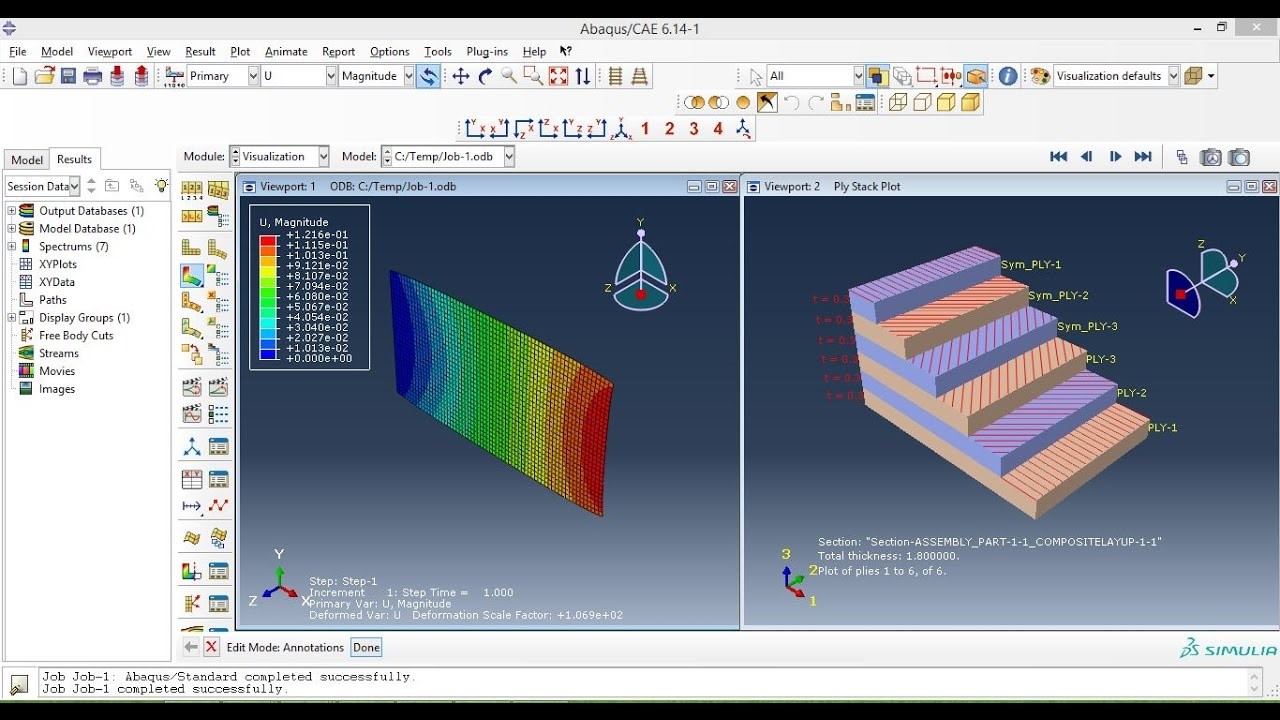Open the Module Visualization dropdown
Viewport: 1280px width, 720px height.
tap(323, 157)
